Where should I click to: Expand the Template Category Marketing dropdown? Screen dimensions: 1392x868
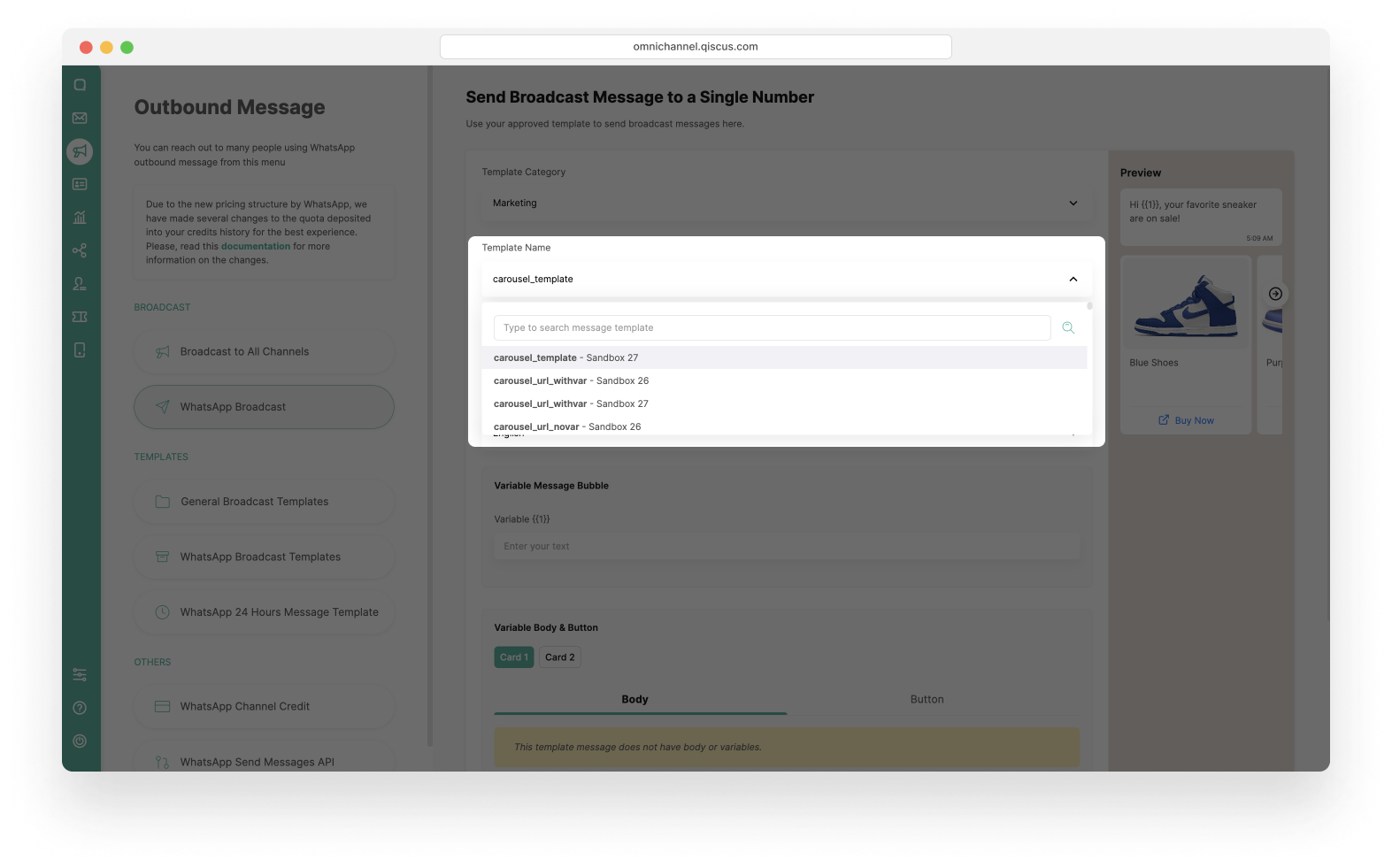pos(787,204)
